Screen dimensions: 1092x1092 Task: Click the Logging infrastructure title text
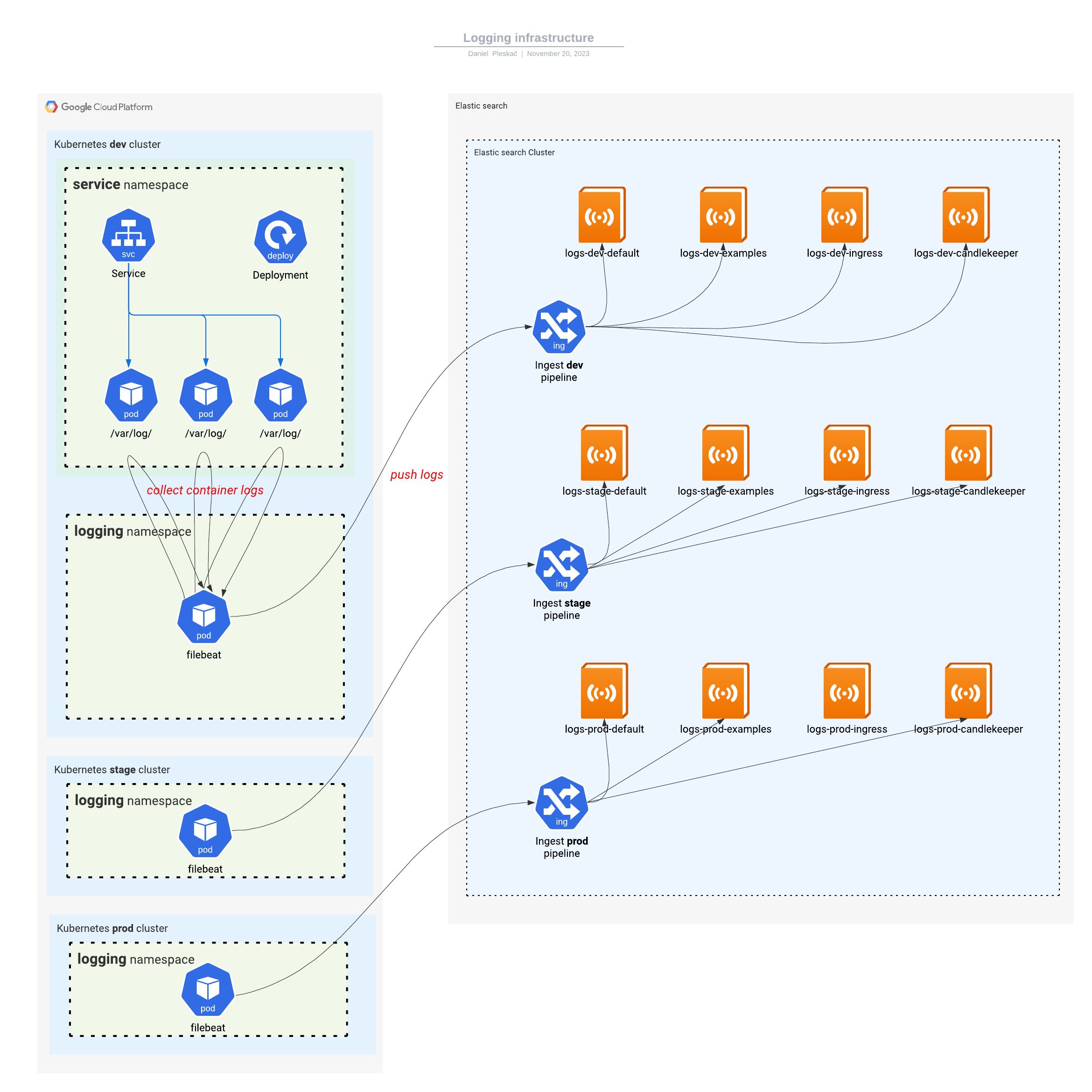point(528,38)
